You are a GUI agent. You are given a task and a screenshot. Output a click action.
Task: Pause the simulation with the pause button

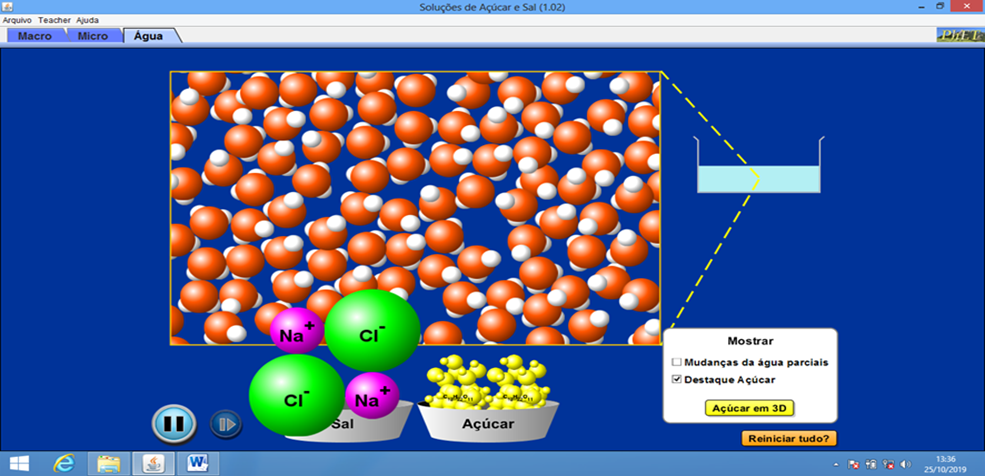[173, 423]
